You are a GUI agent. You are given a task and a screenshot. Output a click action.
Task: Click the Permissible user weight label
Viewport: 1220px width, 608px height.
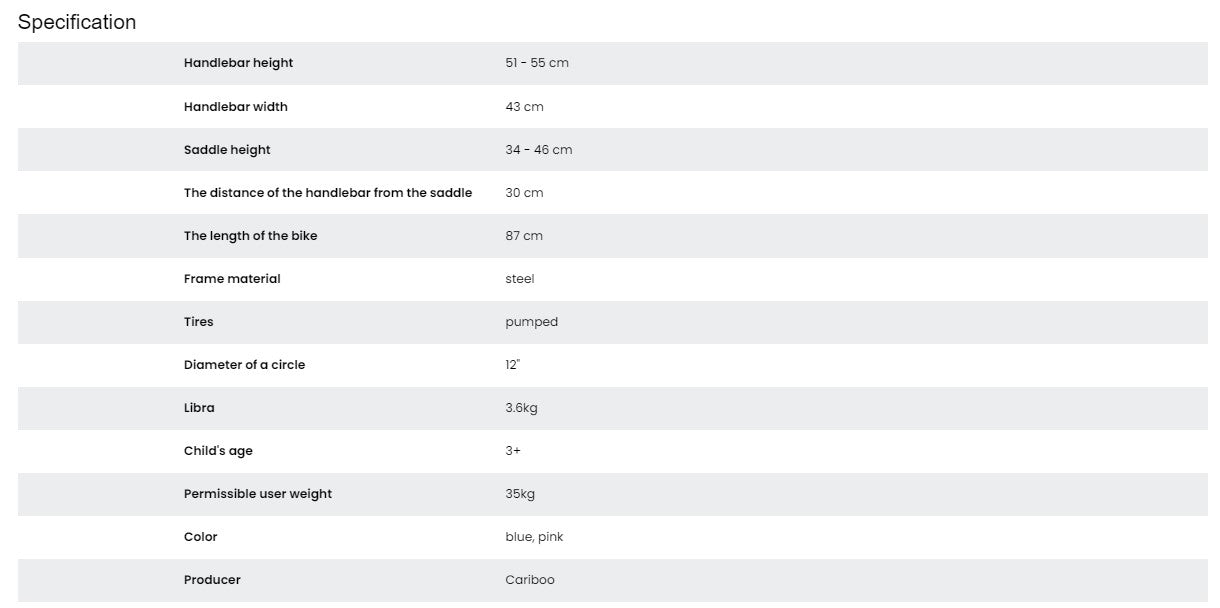tap(258, 494)
